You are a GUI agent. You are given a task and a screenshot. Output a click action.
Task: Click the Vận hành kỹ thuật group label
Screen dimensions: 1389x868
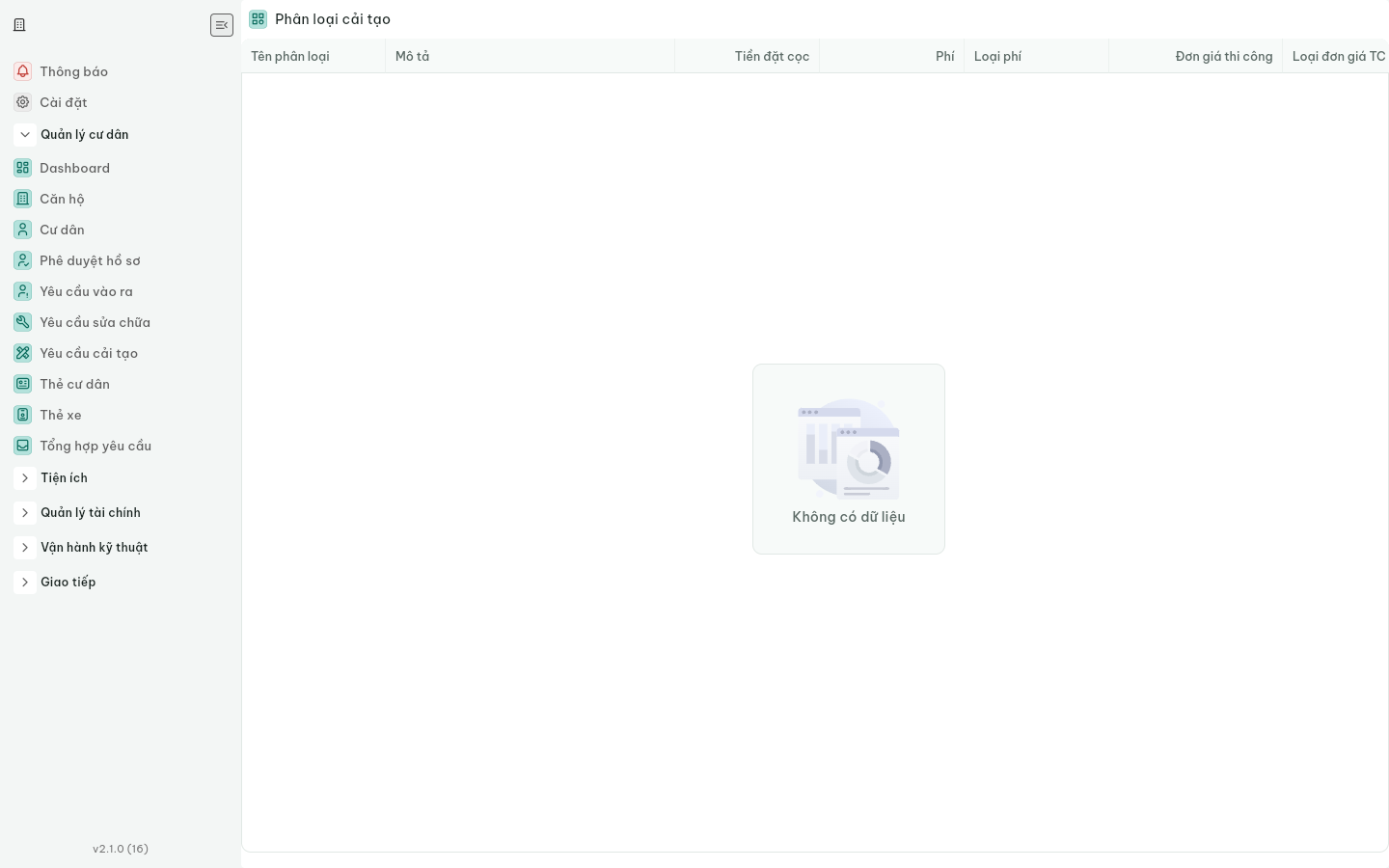pos(95,548)
